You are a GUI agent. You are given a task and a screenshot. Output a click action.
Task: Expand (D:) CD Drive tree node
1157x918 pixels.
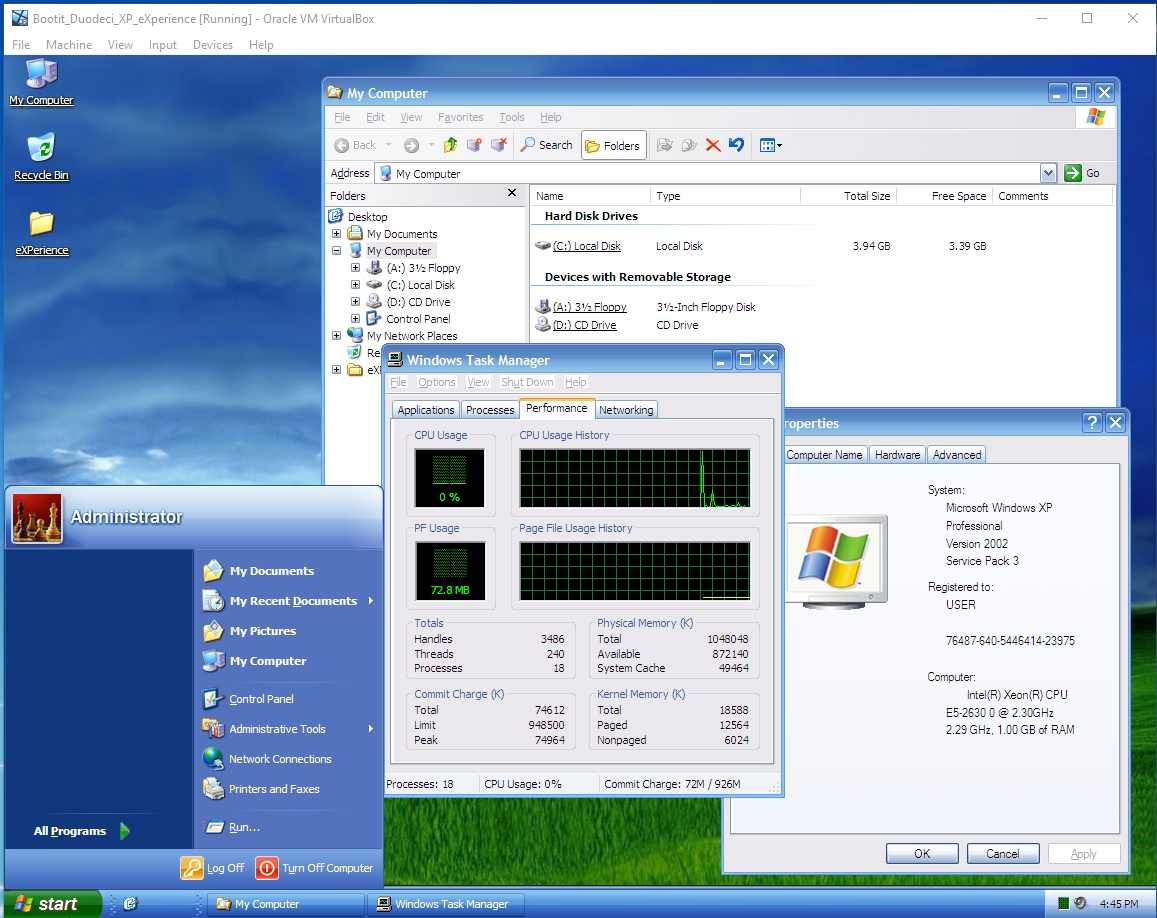355,302
